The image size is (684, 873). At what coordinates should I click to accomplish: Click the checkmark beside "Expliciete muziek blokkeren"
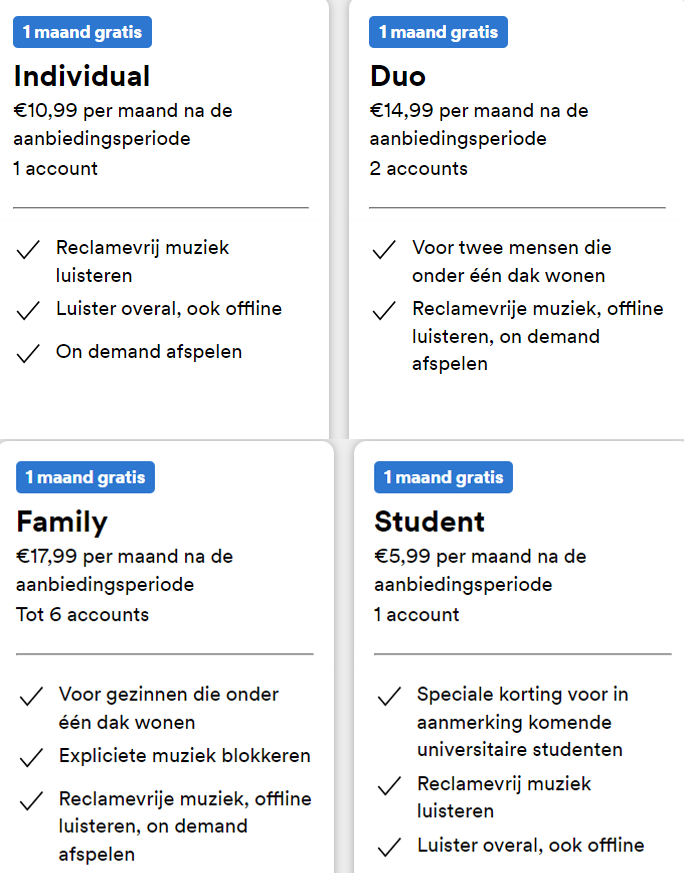[31, 757]
